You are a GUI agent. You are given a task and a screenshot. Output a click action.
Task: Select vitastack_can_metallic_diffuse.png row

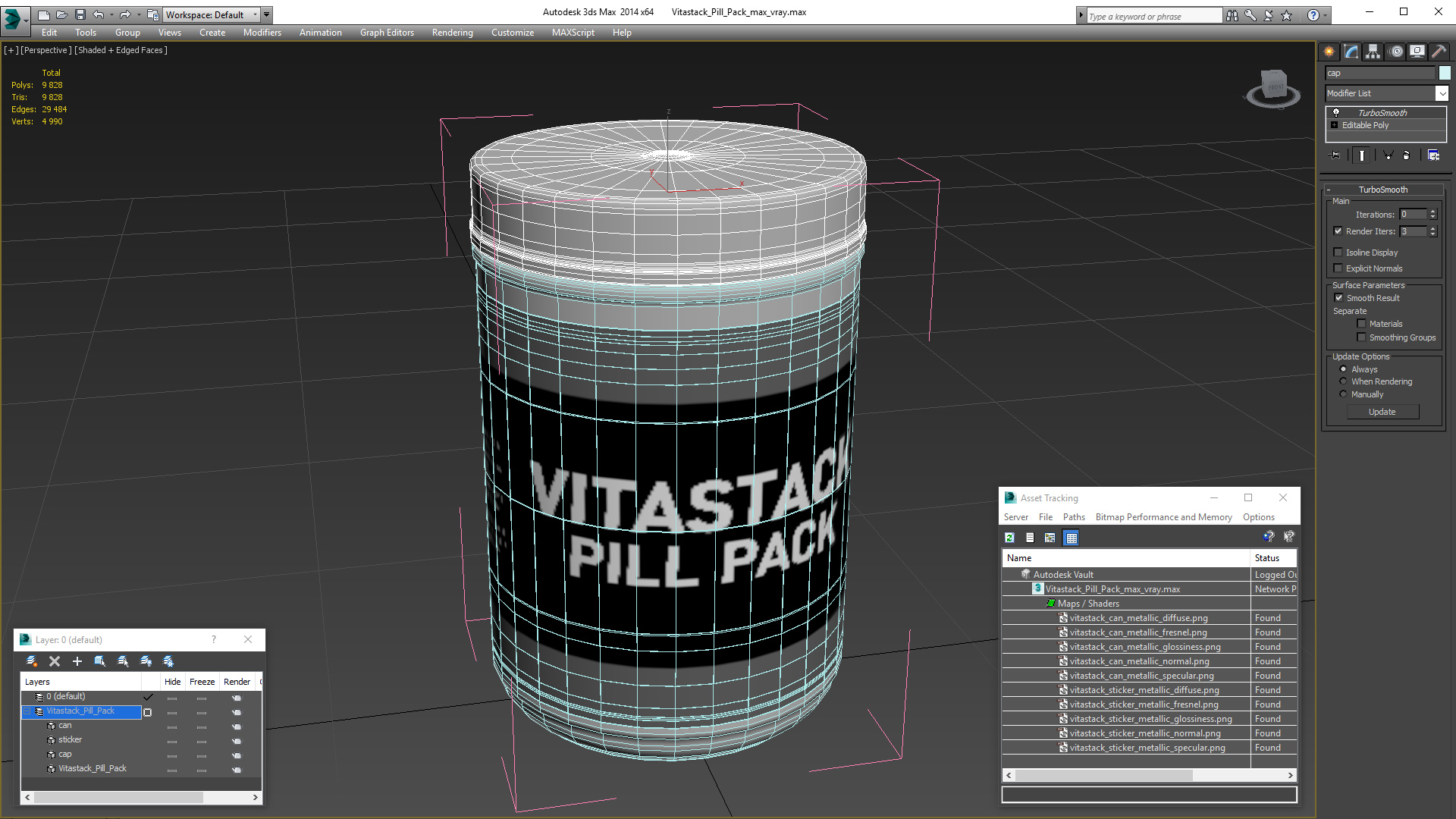click(1149, 618)
